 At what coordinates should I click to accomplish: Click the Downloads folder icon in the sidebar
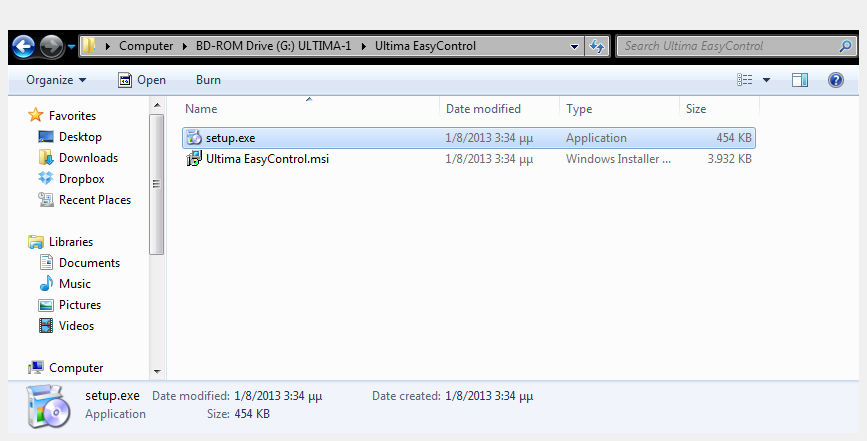tap(46, 158)
